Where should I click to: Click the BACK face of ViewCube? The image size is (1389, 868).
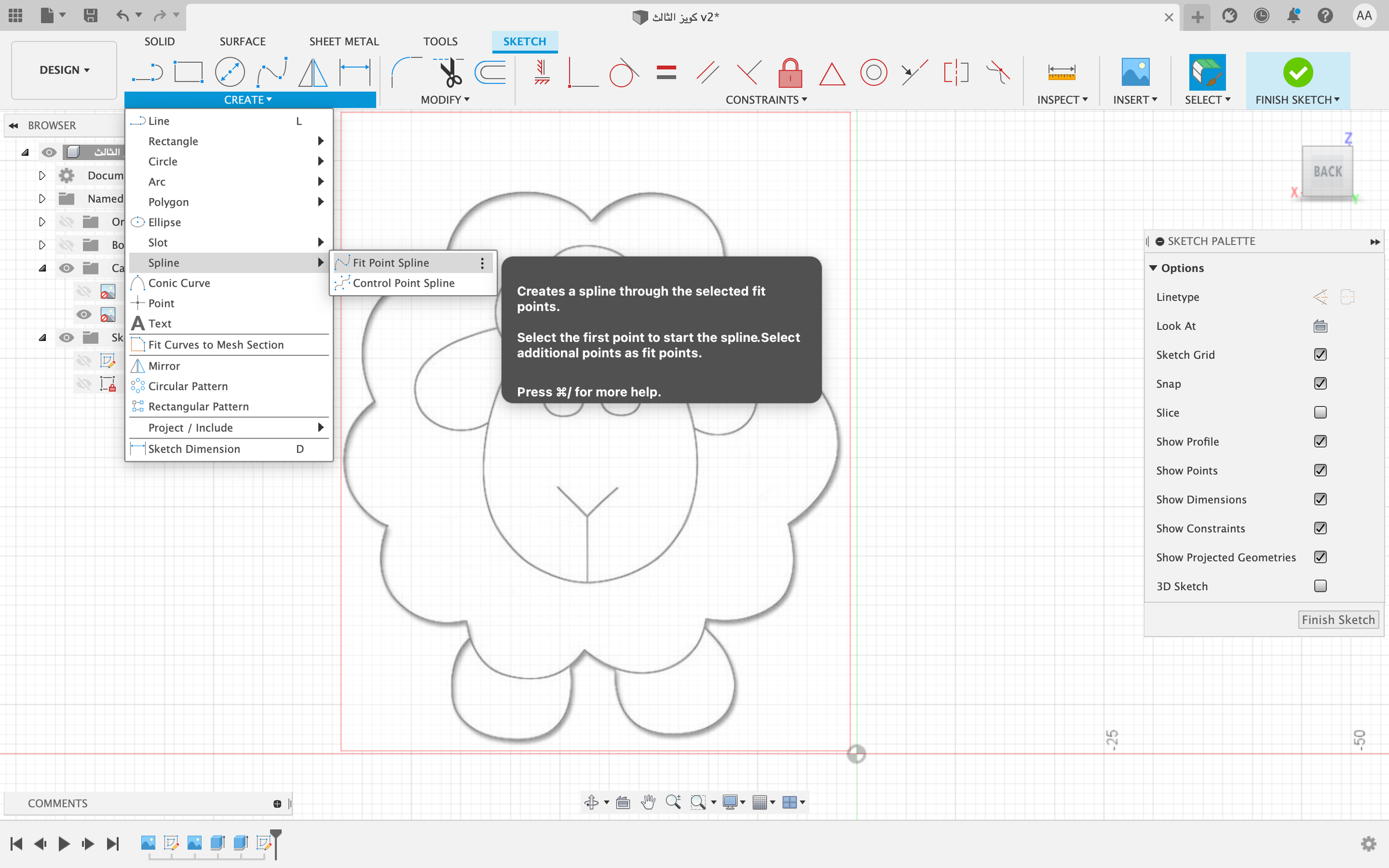coord(1328,172)
